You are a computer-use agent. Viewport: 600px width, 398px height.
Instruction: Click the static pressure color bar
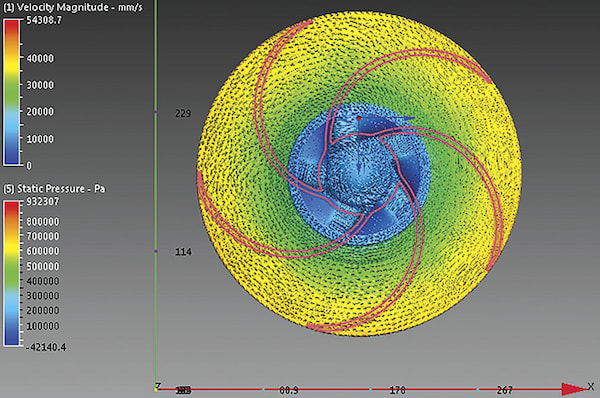coord(11,274)
